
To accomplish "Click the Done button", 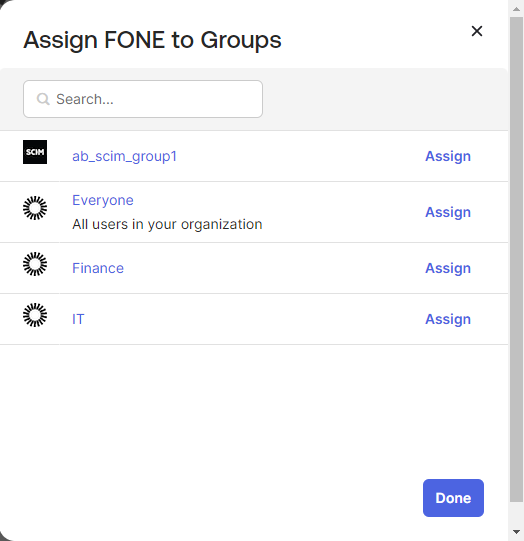I will (x=453, y=498).
